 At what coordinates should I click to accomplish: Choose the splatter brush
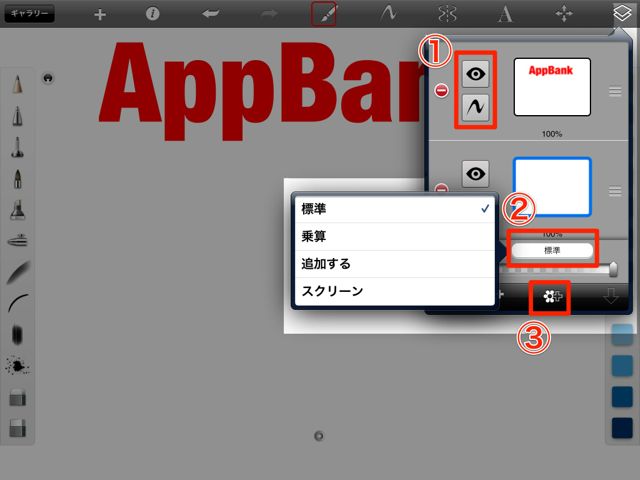click(17, 365)
